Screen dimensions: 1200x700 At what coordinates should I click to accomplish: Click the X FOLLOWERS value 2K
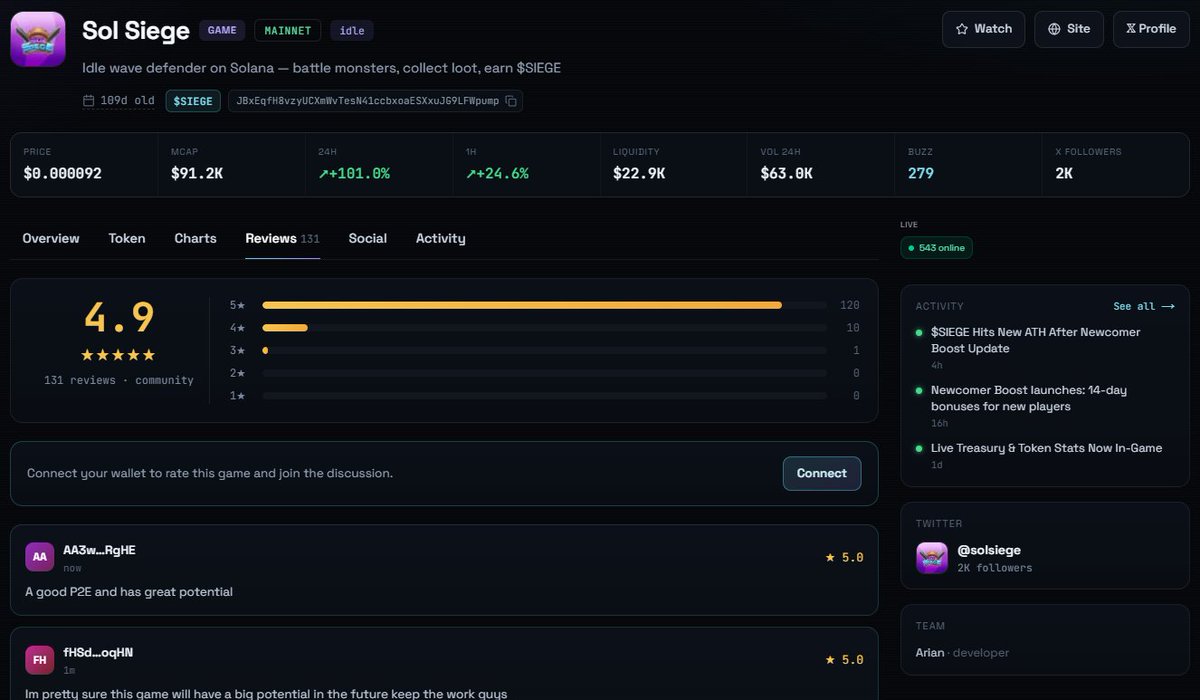click(1064, 173)
